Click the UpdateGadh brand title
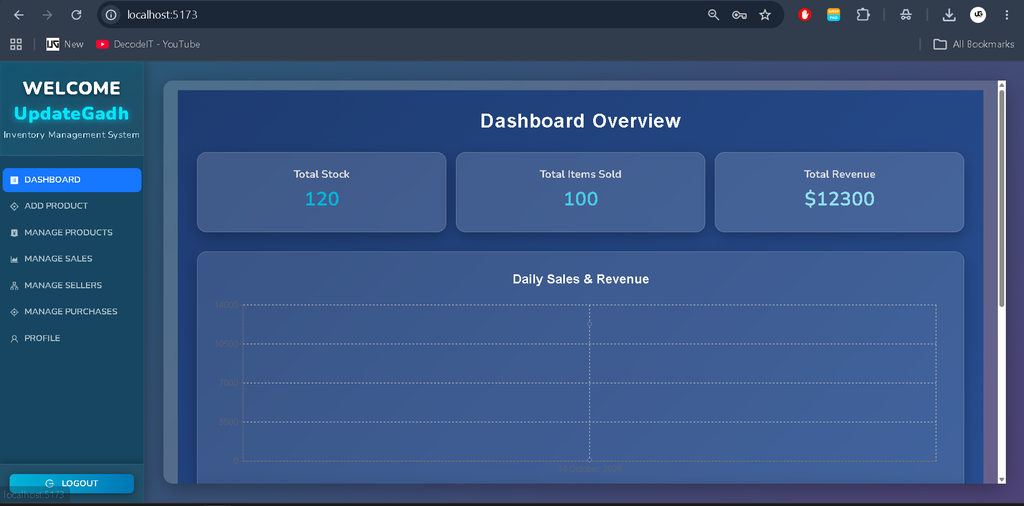Image resolution: width=1024 pixels, height=506 pixels. pyautogui.click(x=72, y=114)
